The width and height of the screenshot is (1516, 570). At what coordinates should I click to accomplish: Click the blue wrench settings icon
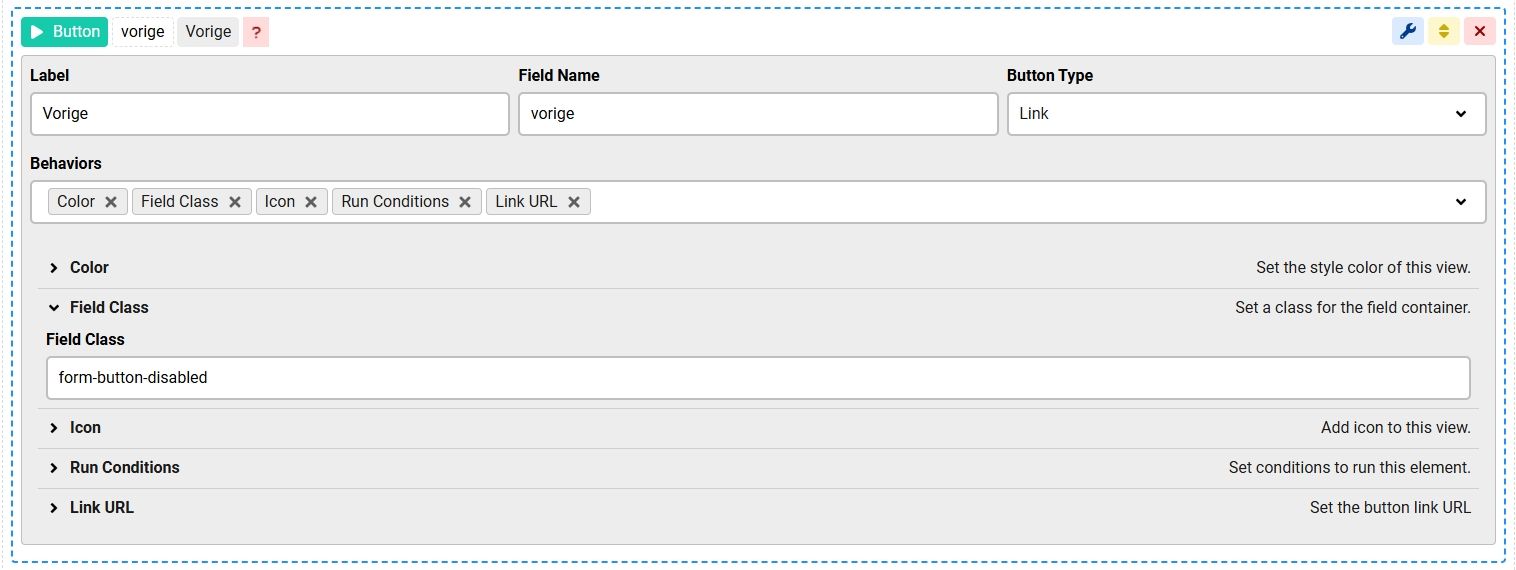(1407, 31)
